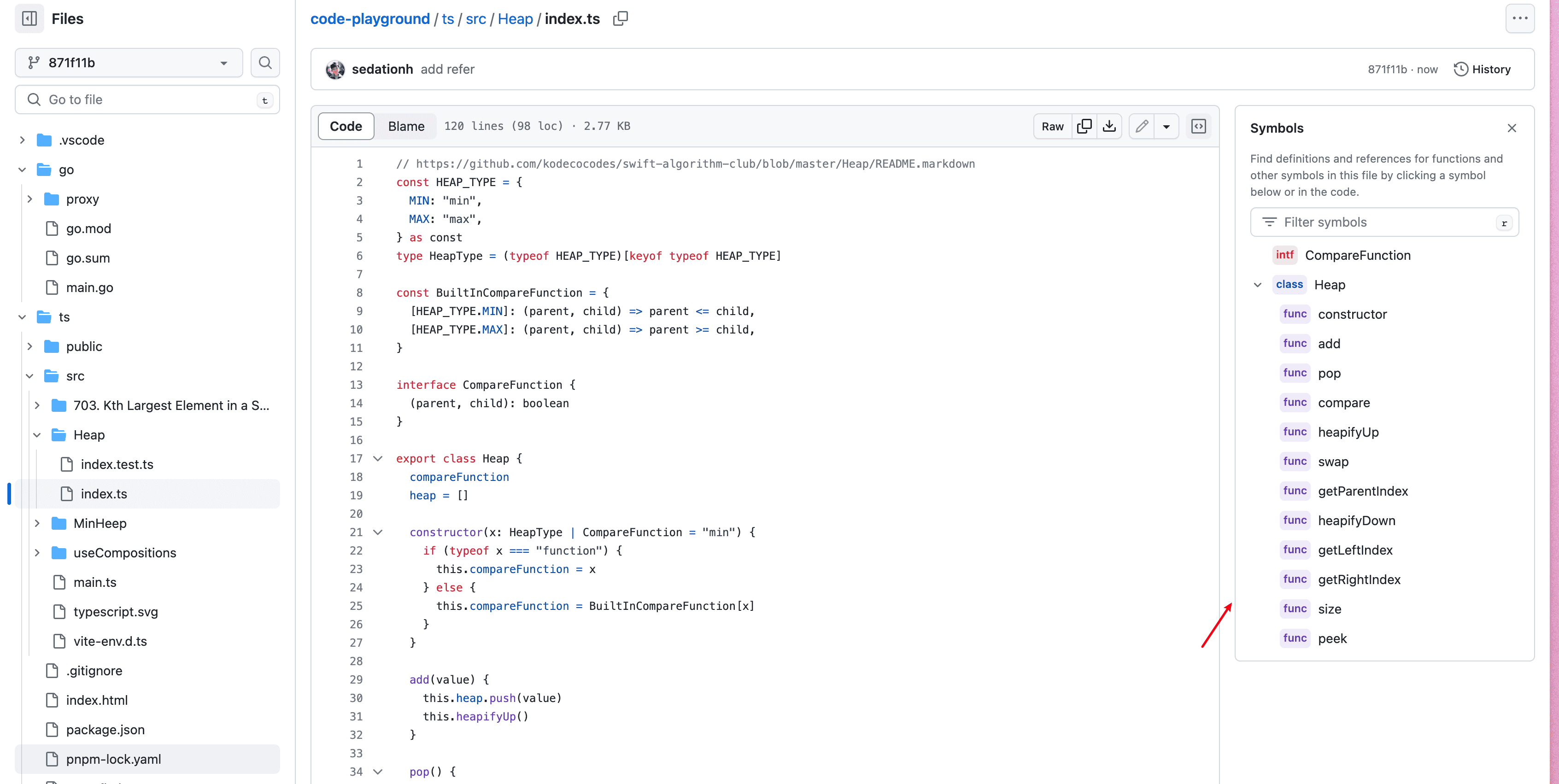
Task: Focus the Filter symbols input
Action: tap(1383, 222)
